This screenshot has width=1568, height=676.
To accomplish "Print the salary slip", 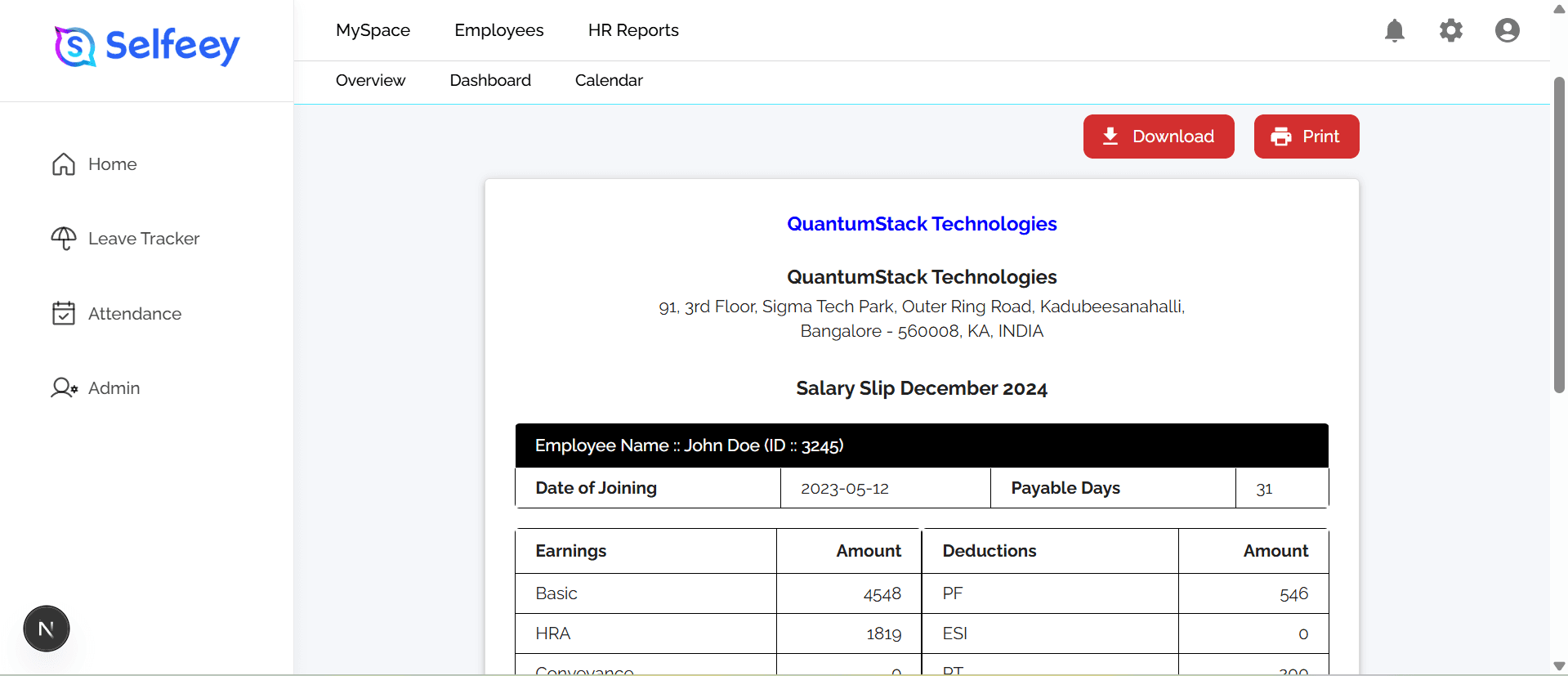I will [1307, 137].
